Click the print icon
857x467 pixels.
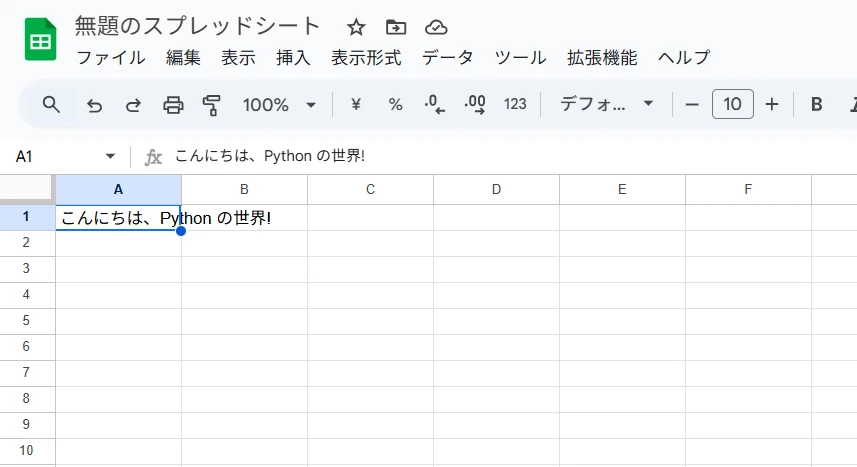tap(173, 104)
